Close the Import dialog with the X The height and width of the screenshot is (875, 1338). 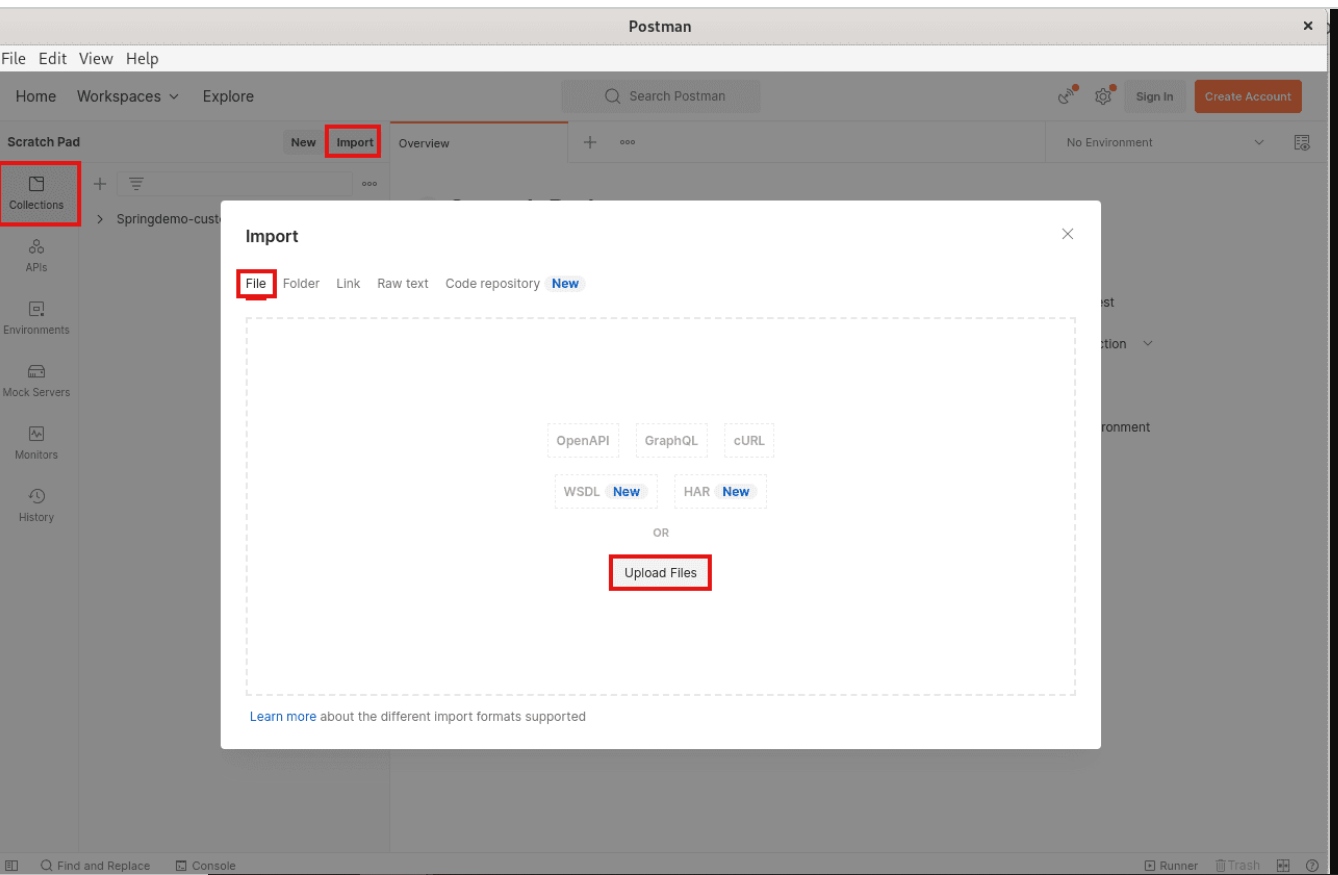point(1067,234)
